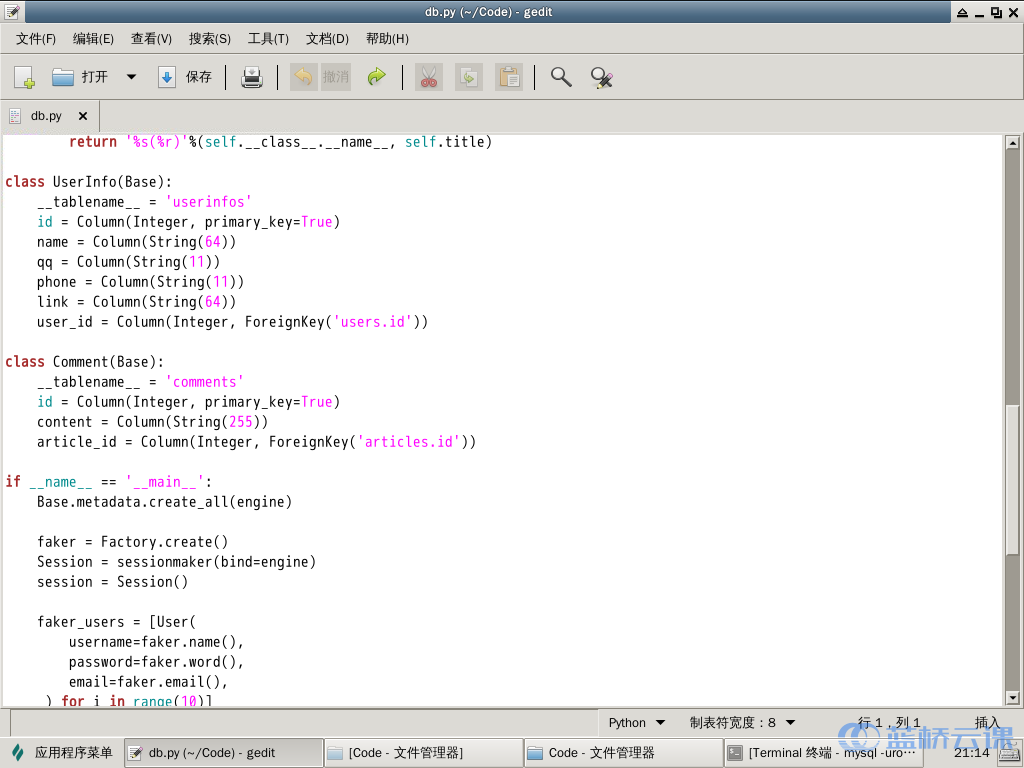Open the 应用程序菜单 applications menu
The width and height of the screenshot is (1024, 768).
point(62,753)
